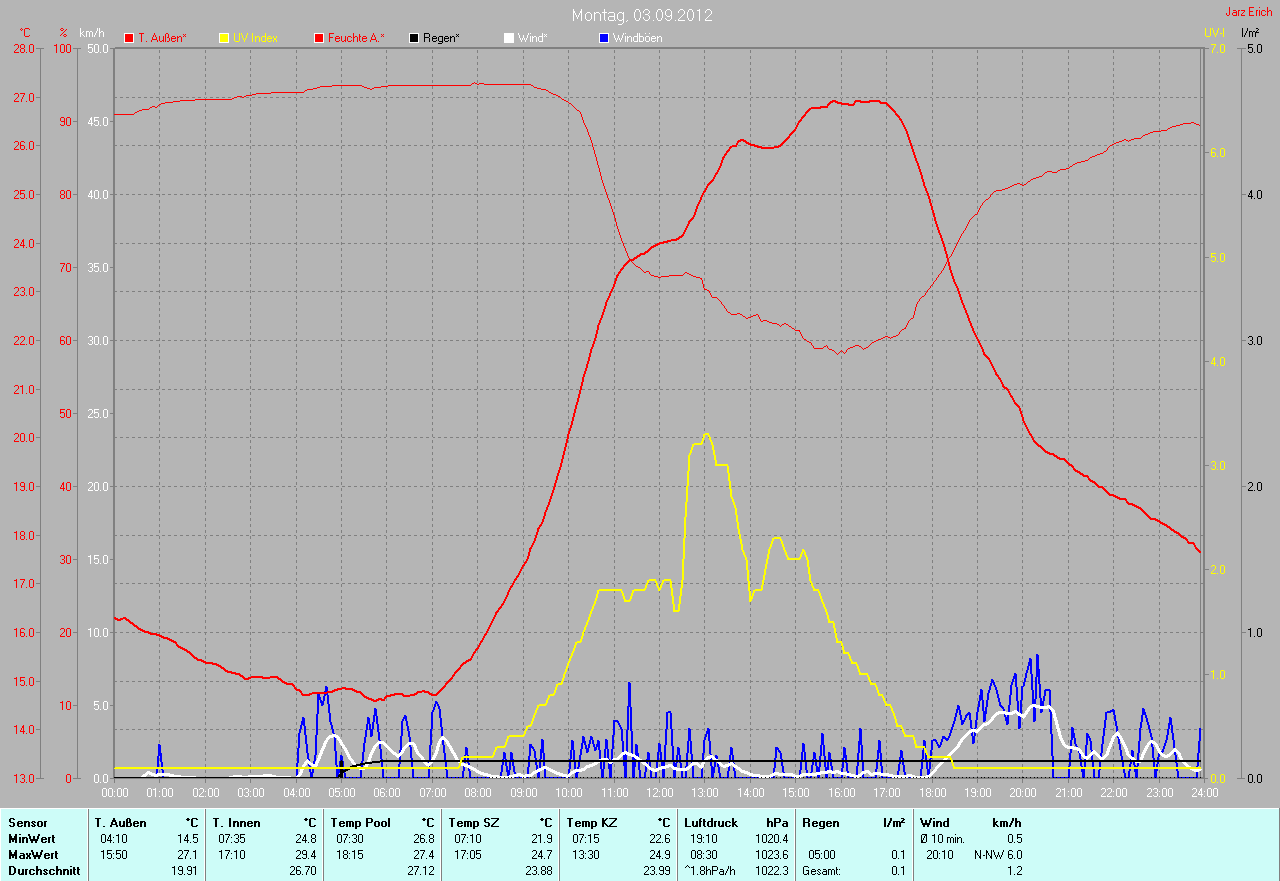Image resolution: width=1280 pixels, height=881 pixels.
Task: Click the yellow UV Index legend swatch
Action: 224,38
